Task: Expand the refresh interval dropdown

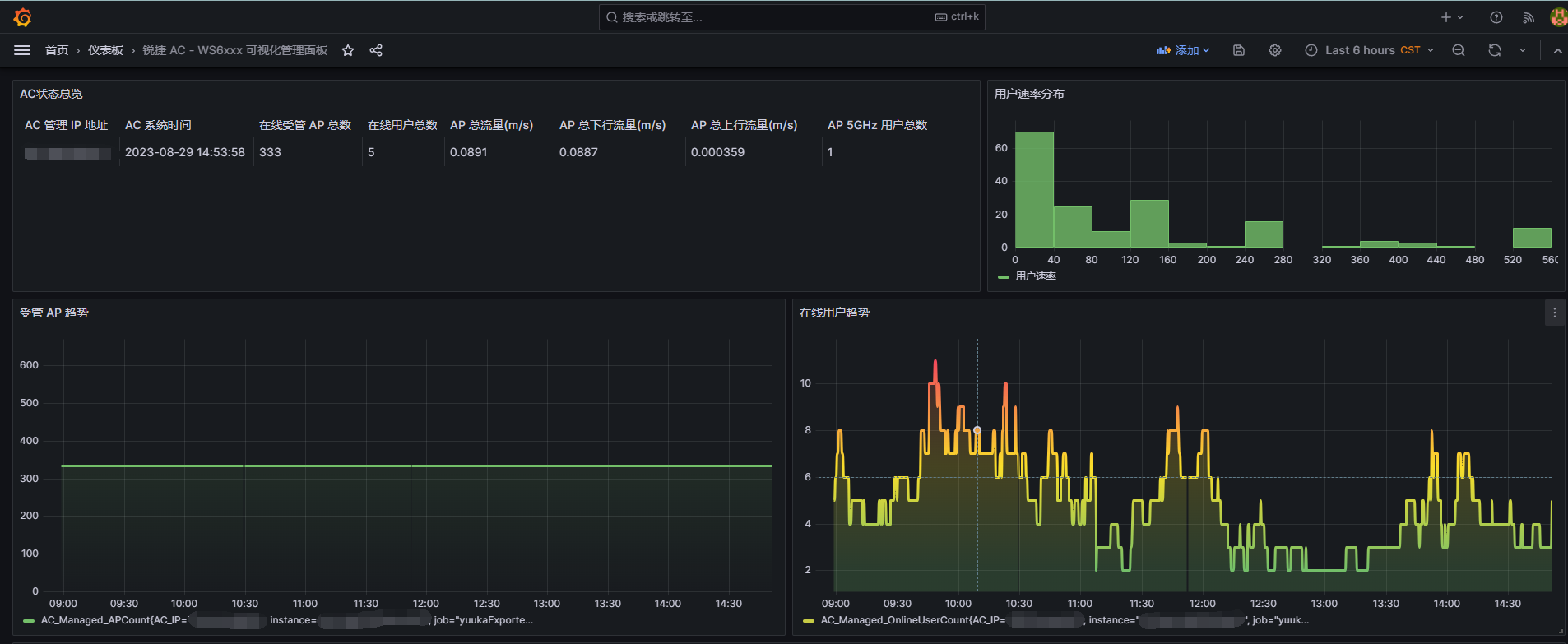Action: pos(1523,50)
